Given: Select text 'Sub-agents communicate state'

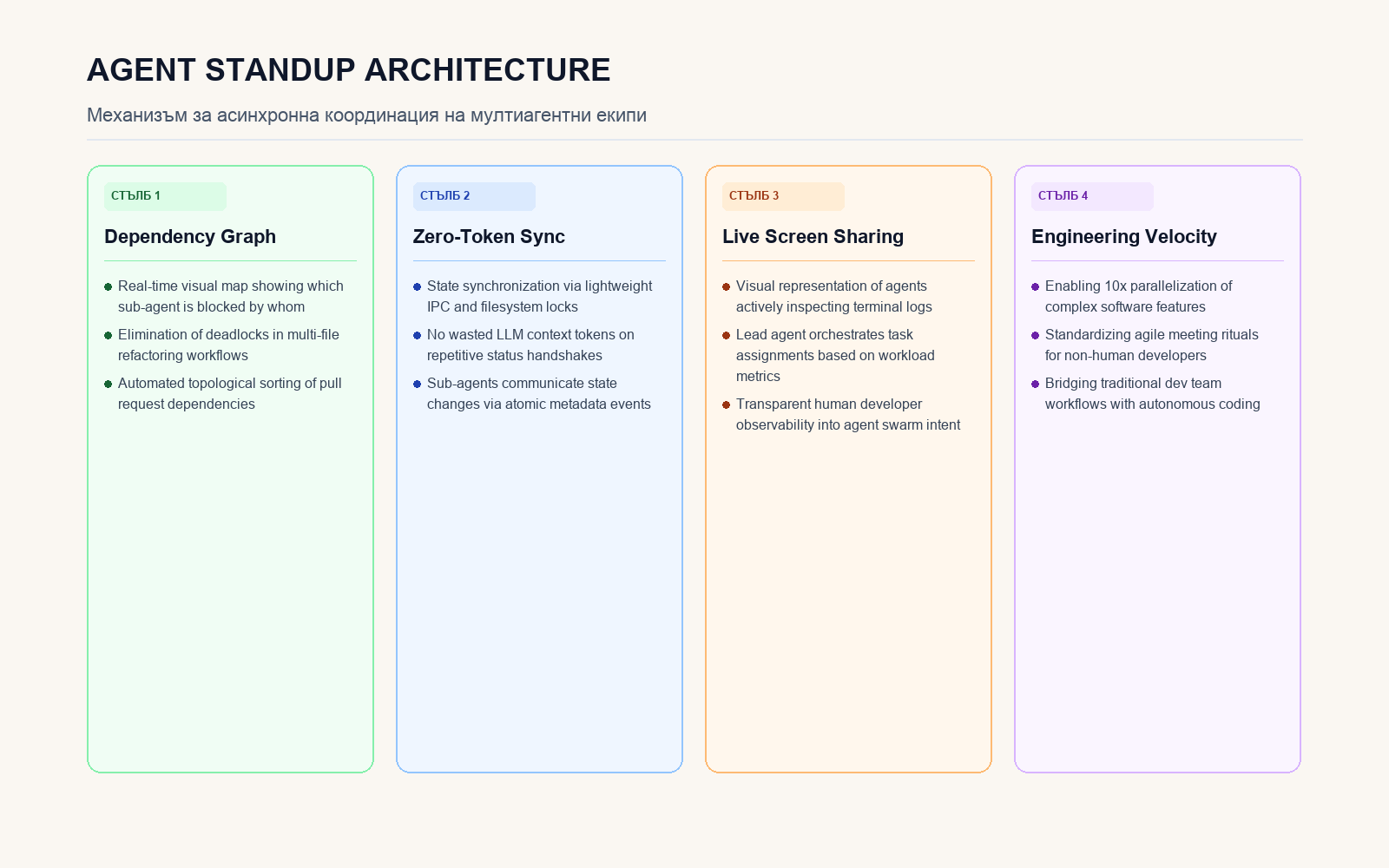Looking at the screenshot, I should pyautogui.click(x=522, y=384).
